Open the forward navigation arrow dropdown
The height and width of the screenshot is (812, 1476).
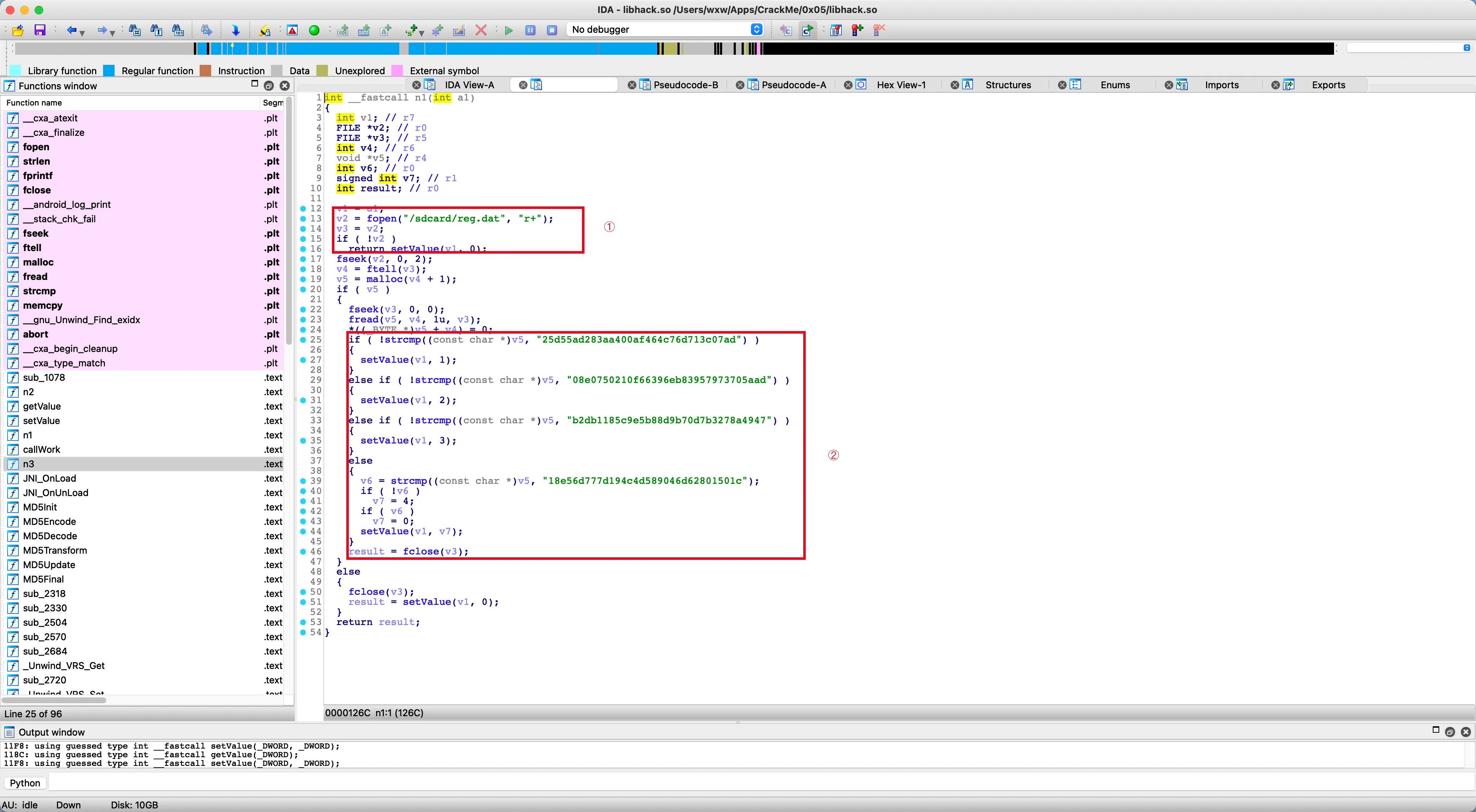[112, 33]
